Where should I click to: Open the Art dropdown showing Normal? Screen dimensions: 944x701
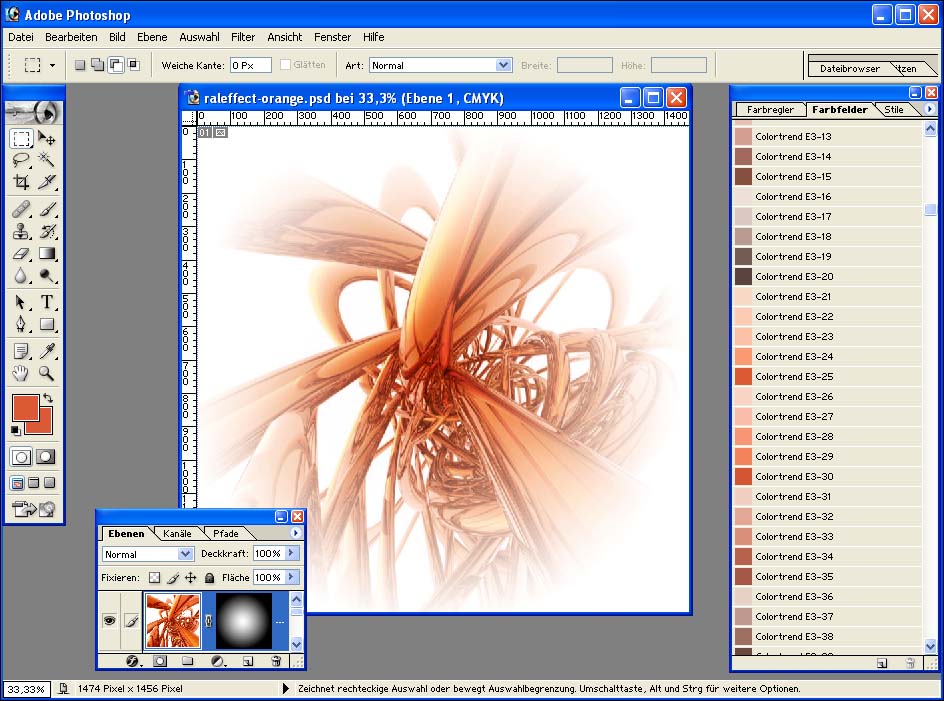441,65
